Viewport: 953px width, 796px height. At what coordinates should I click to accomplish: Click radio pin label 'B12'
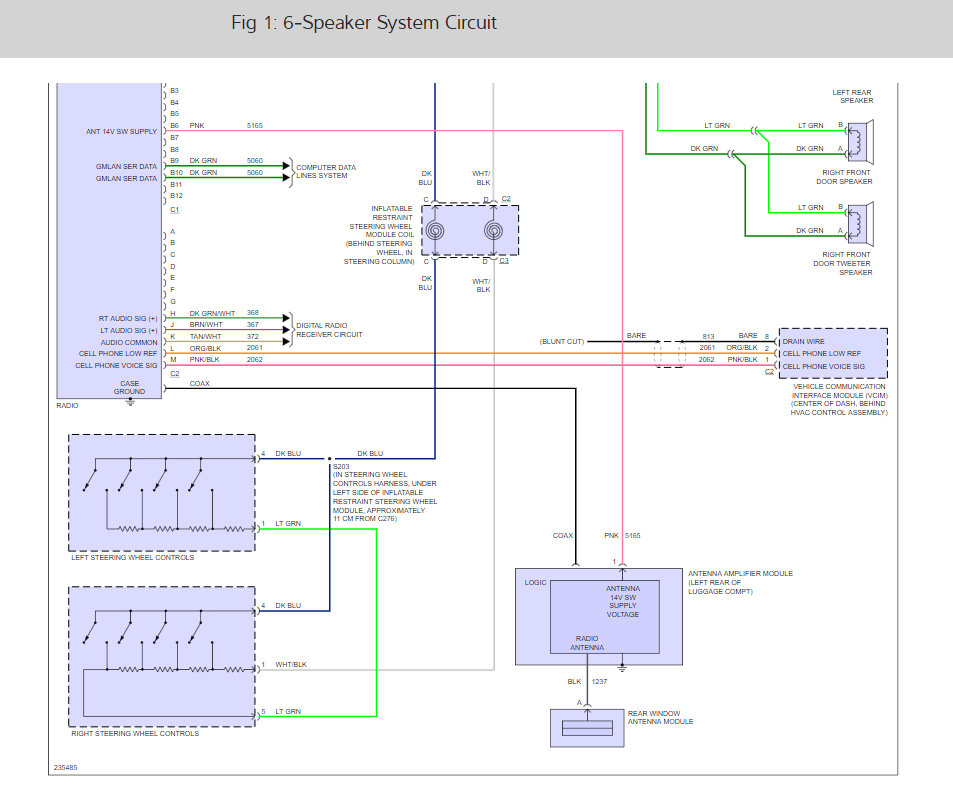point(176,196)
